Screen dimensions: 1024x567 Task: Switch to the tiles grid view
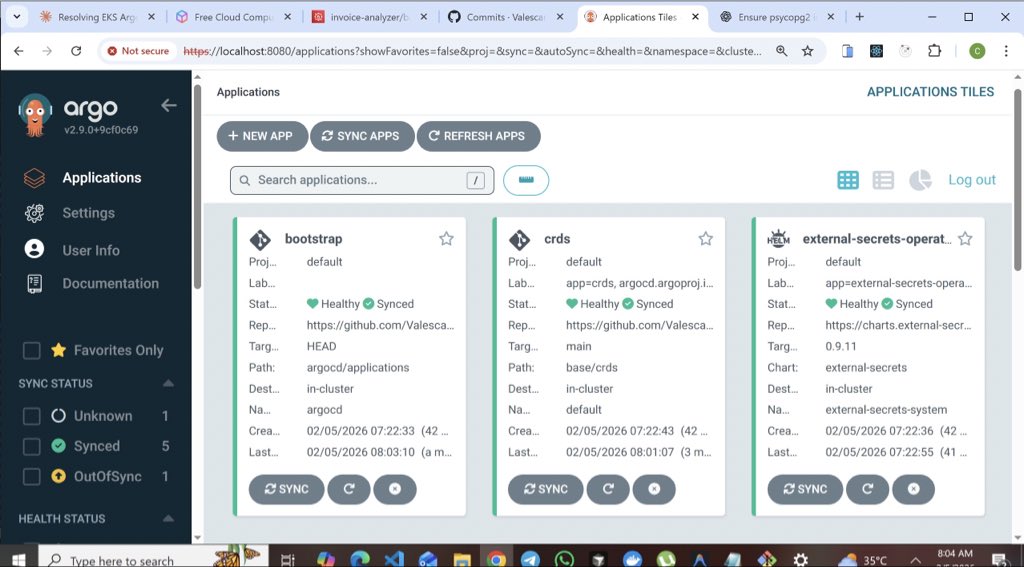pos(848,180)
